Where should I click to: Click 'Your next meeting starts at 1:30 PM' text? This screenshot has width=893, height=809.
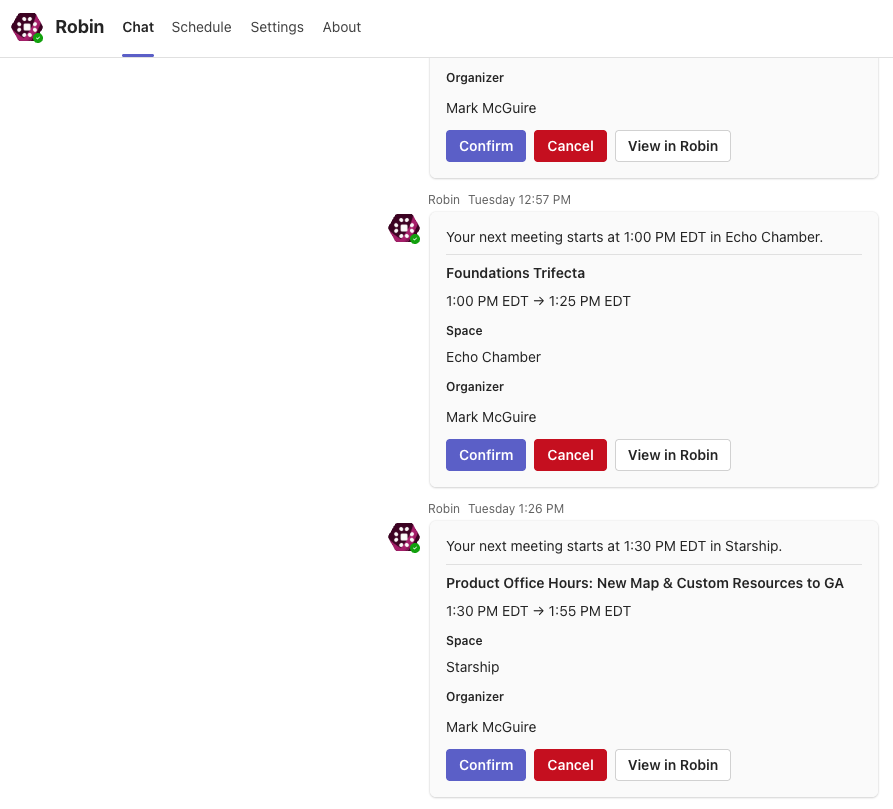pos(614,546)
